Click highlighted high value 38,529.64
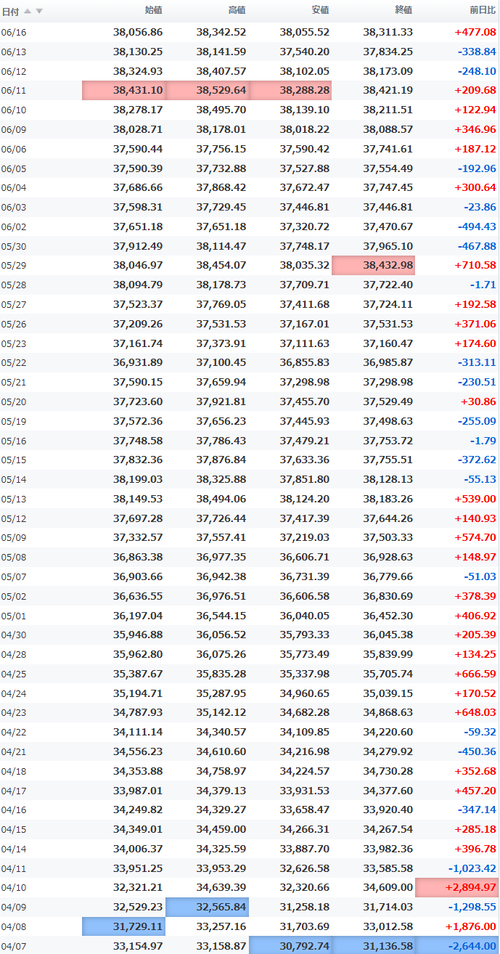 click(207, 91)
